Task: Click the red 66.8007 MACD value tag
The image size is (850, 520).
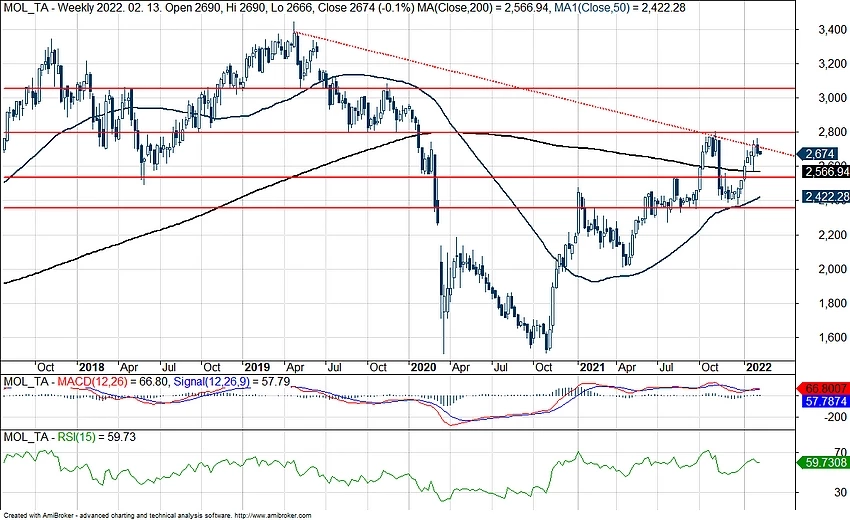Action: tap(824, 389)
